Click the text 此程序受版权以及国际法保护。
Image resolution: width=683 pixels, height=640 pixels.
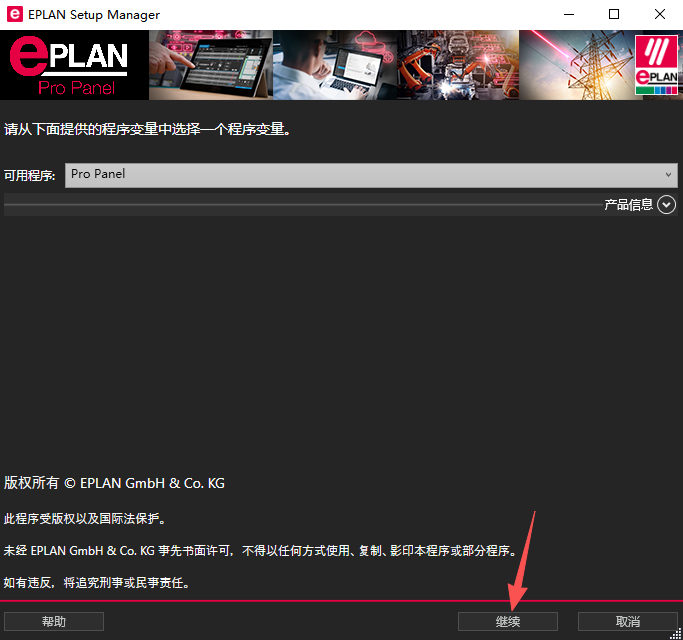pyautogui.click(x=85, y=518)
